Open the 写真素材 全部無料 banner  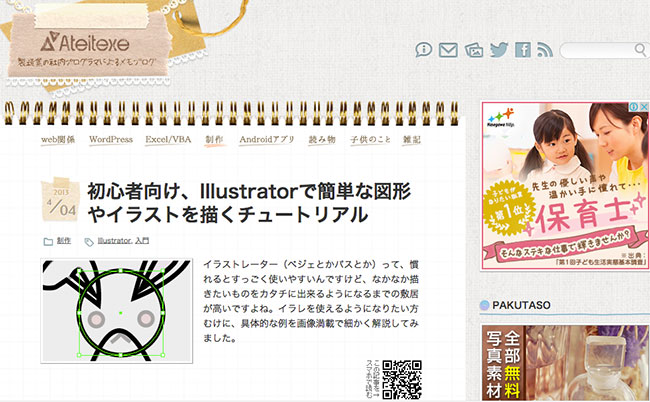(565, 363)
